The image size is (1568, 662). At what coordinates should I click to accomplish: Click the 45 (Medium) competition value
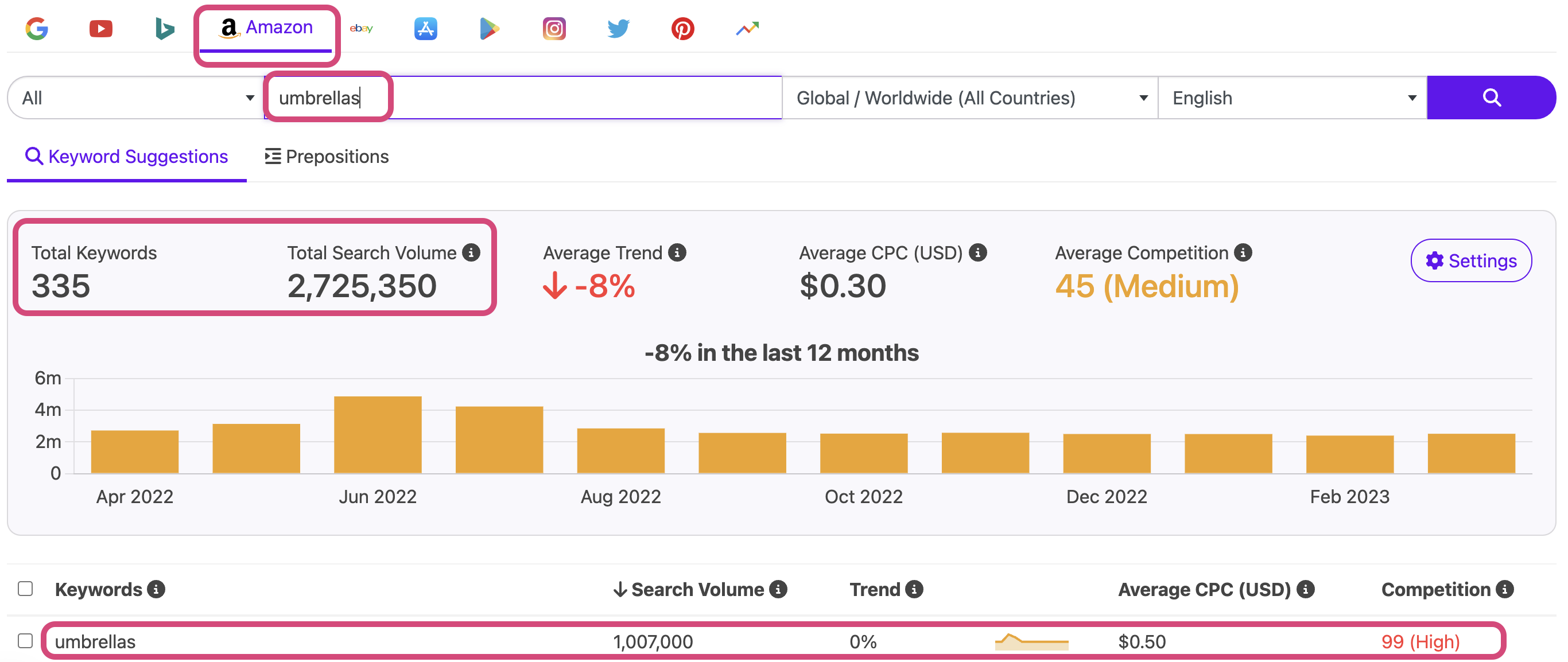pyautogui.click(x=1147, y=286)
